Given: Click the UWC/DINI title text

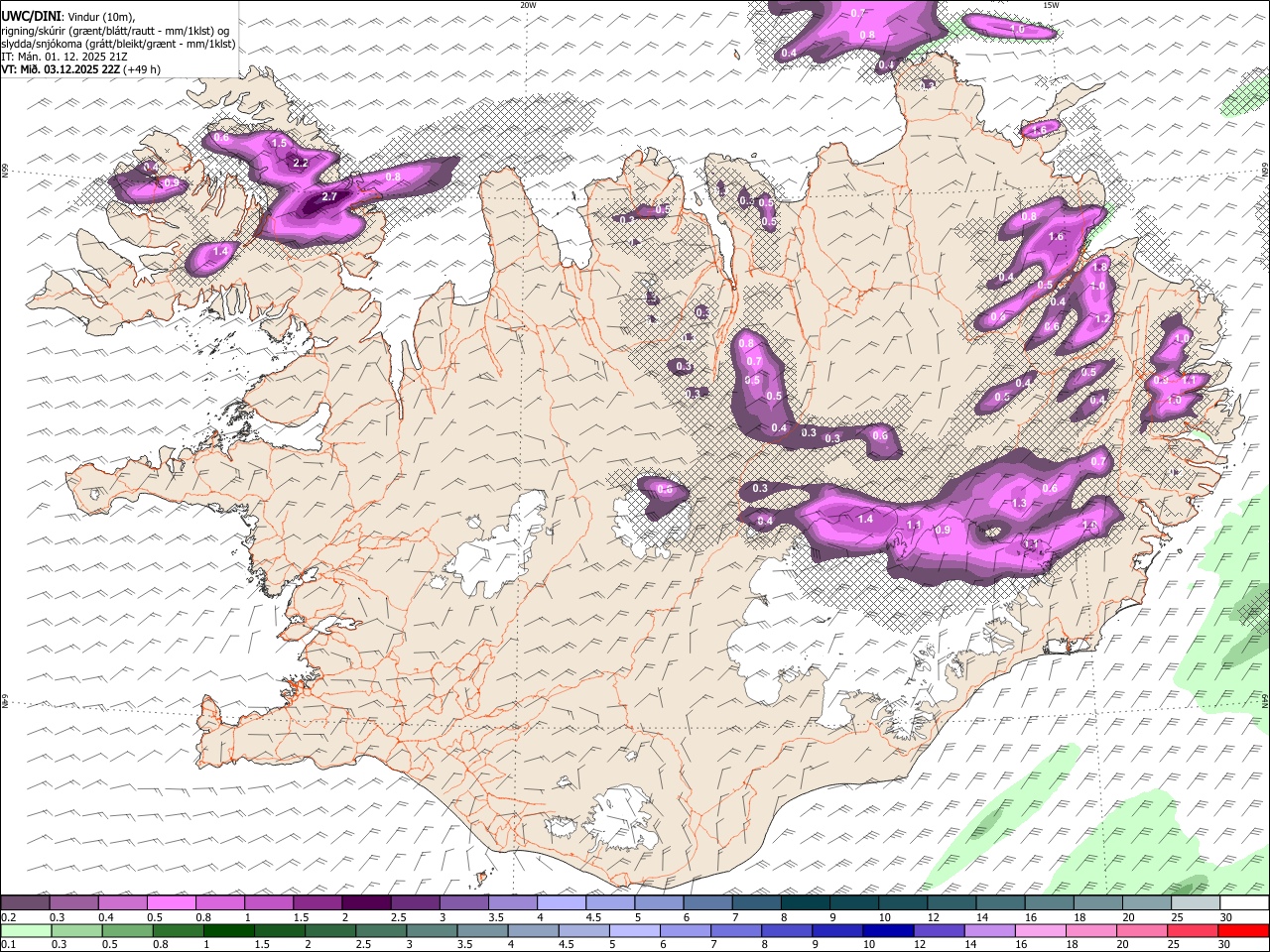Looking at the screenshot, I should [x=31, y=17].
